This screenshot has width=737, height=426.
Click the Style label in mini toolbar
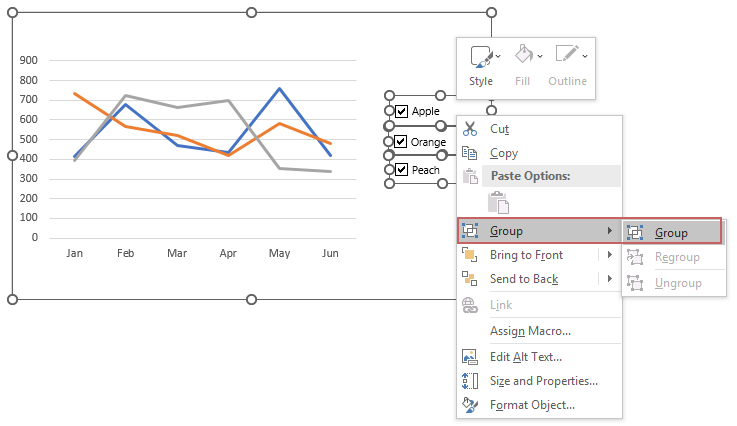click(x=481, y=81)
